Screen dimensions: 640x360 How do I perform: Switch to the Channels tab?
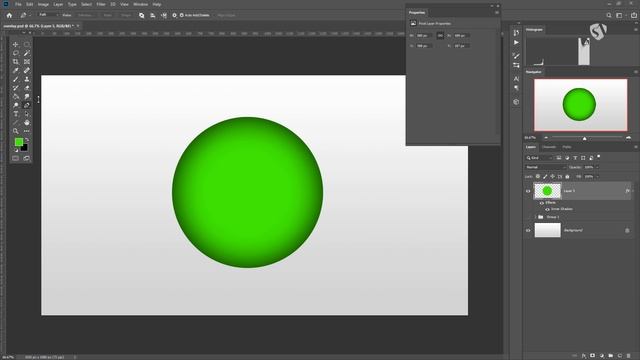549,147
